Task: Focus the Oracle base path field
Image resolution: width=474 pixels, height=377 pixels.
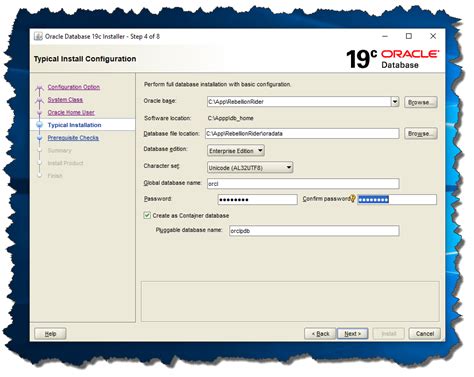Action: pos(299,102)
